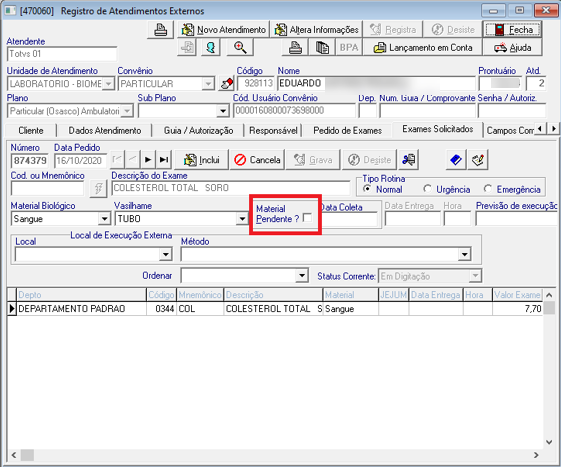Click Novo Atendimento button

point(224,29)
